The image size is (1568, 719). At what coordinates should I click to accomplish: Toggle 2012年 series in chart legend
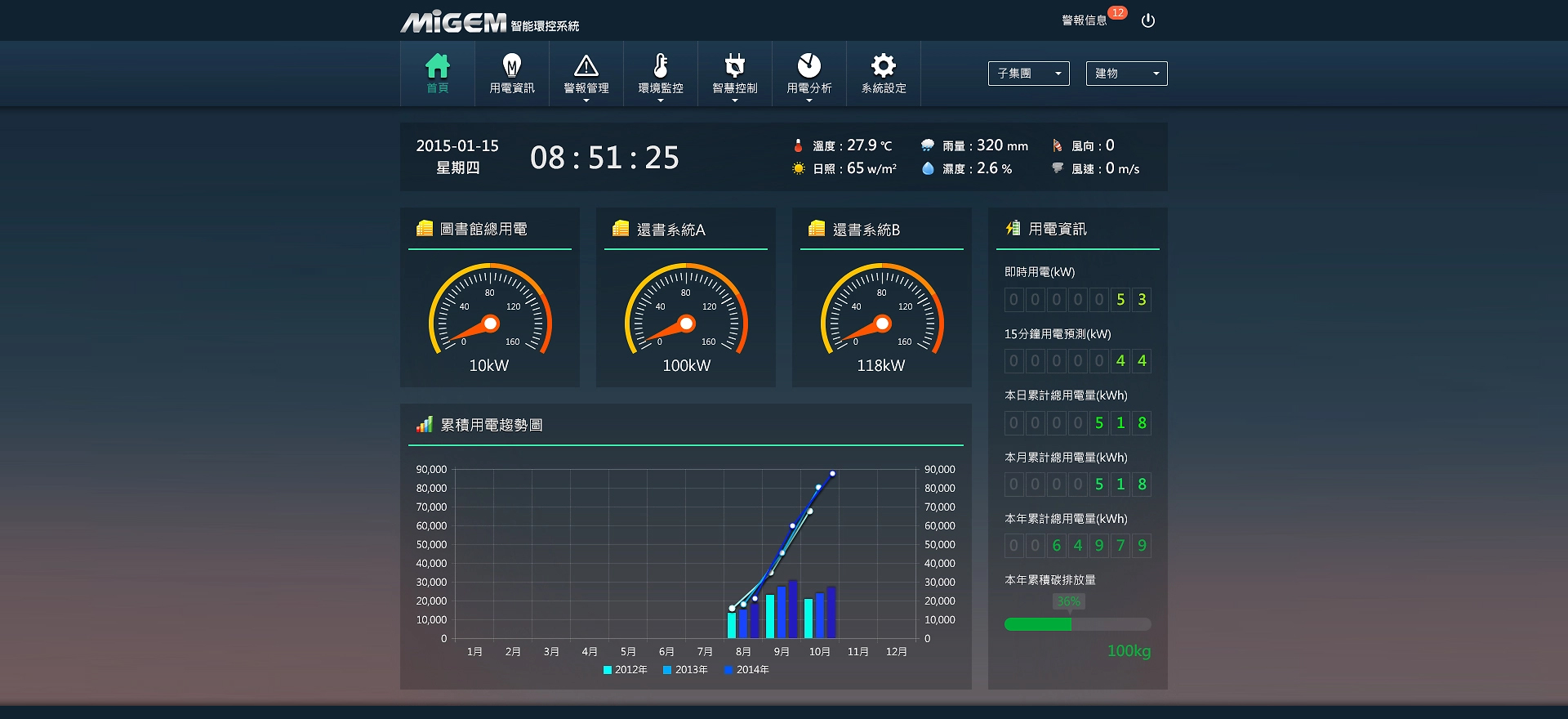(x=626, y=670)
